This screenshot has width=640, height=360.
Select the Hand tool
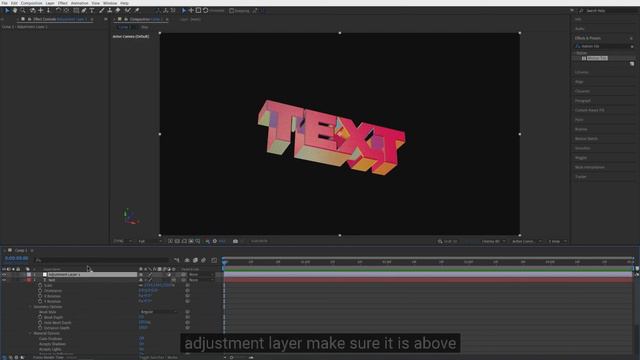pyautogui.click(x=15, y=11)
